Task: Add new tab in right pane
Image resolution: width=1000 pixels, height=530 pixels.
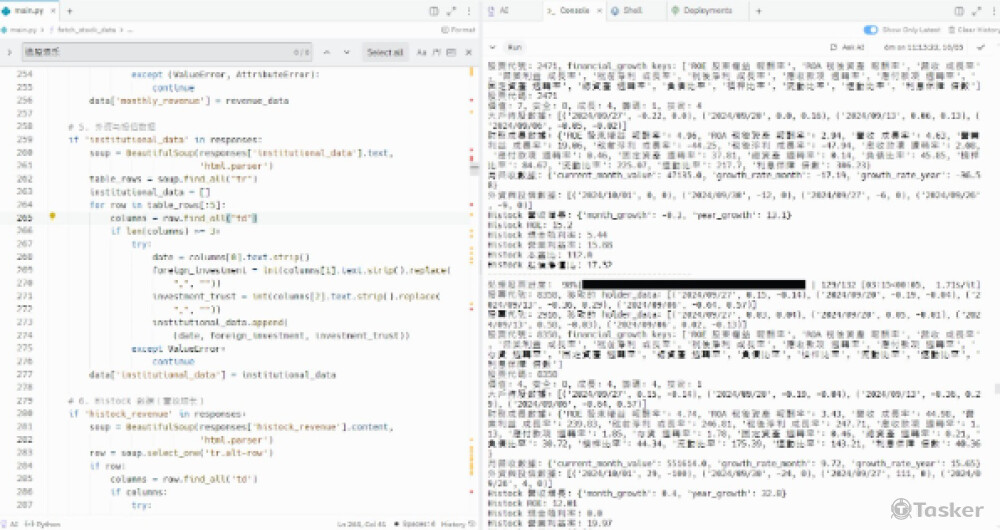Action: pos(758,11)
